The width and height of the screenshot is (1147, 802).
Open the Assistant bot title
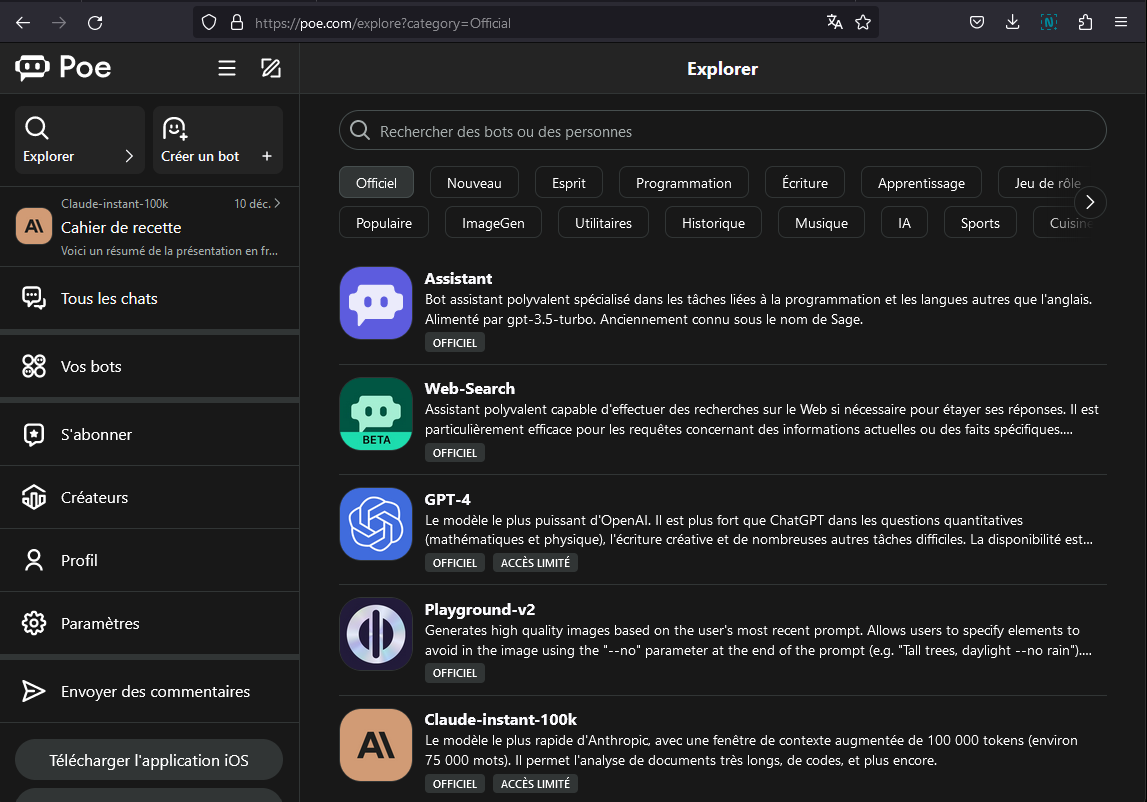(x=458, y=279)
